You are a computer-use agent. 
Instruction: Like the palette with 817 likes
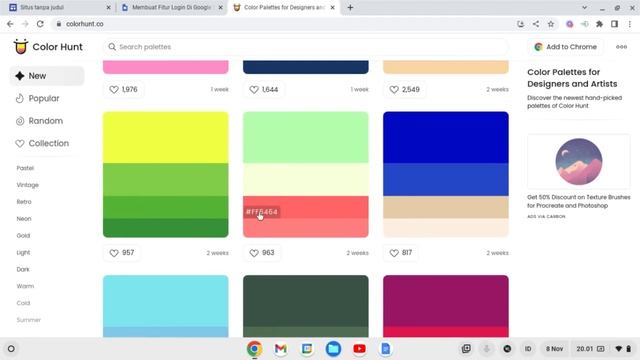point(400,253)
